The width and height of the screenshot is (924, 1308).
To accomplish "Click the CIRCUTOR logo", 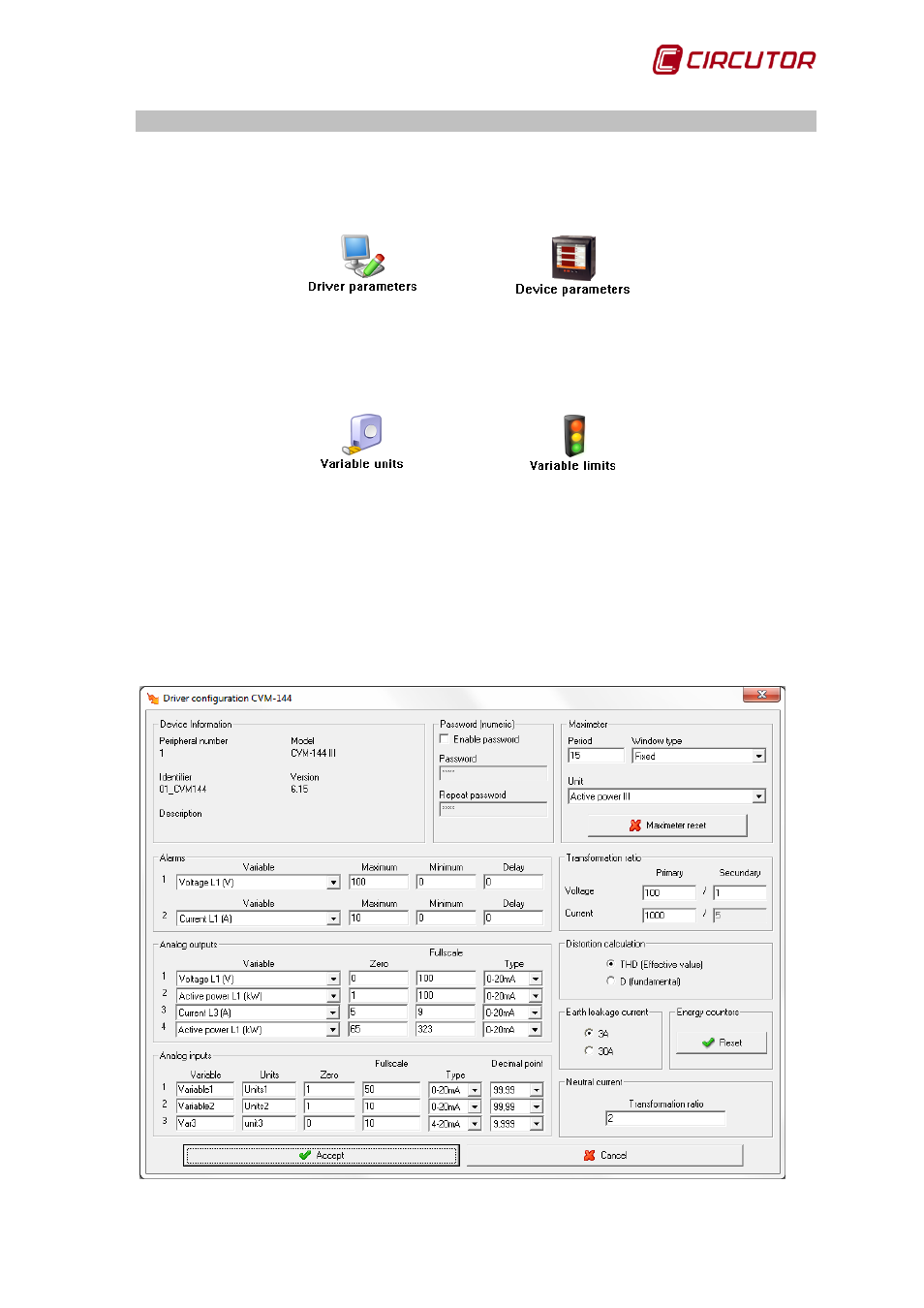I will click(733, 60).
